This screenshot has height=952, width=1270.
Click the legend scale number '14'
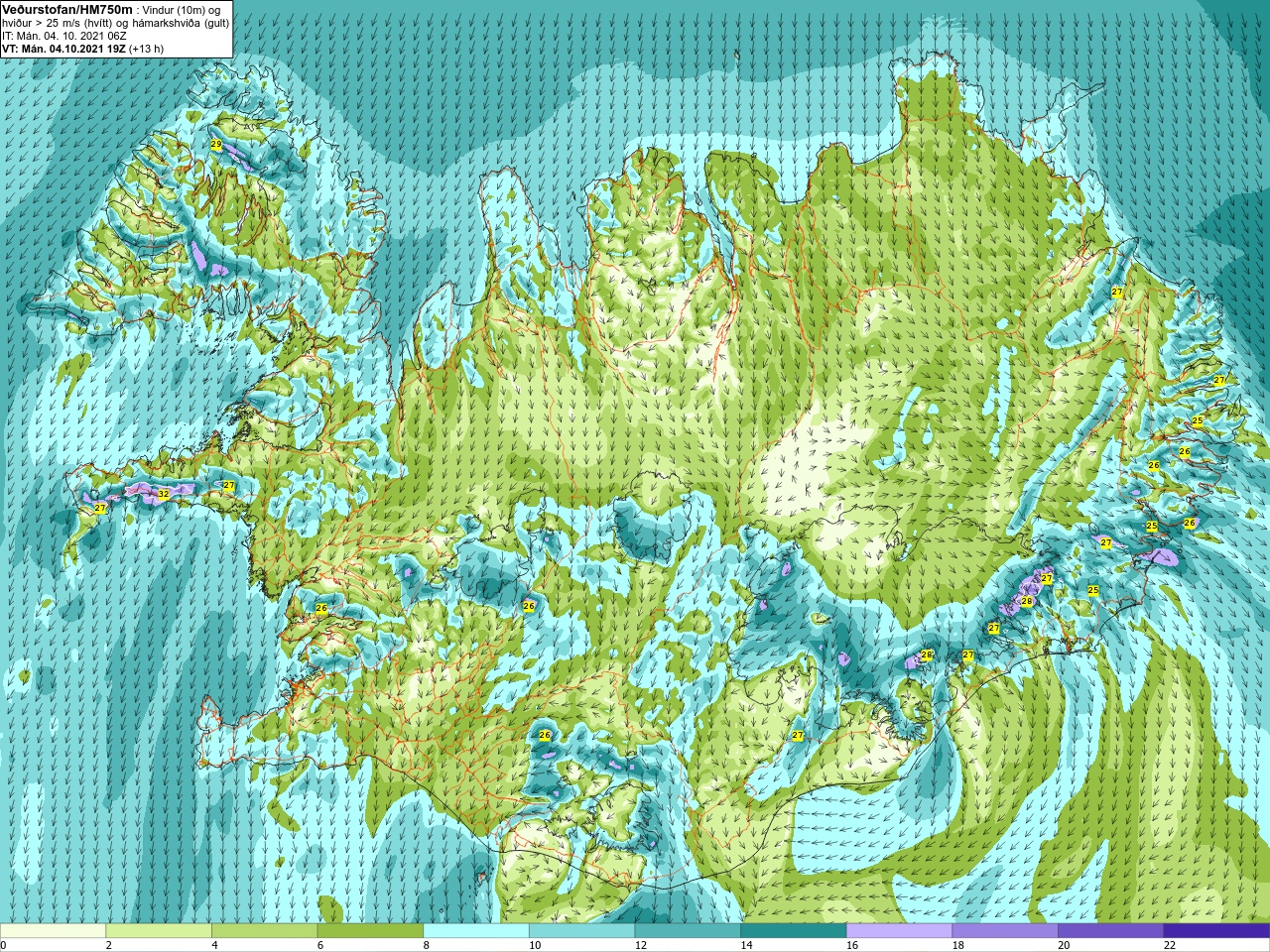(746, 945)
